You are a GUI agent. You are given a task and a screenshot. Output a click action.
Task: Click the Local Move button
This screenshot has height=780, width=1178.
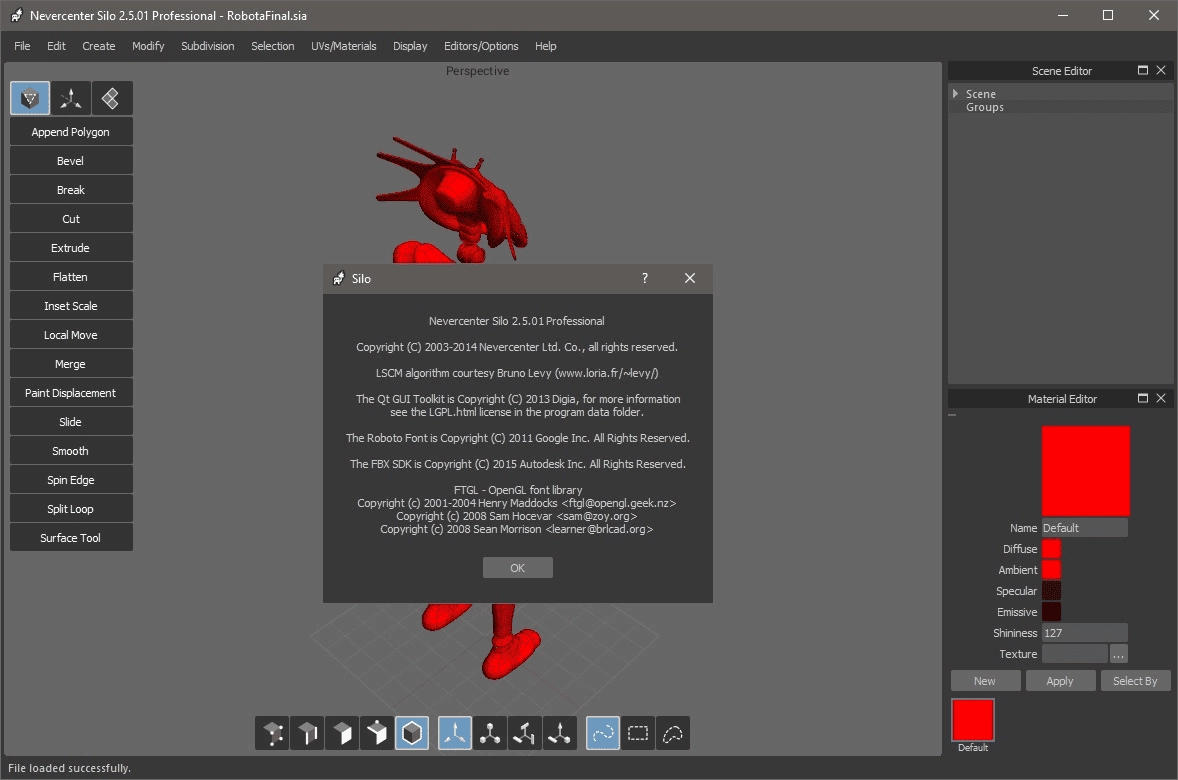point(71,334)
